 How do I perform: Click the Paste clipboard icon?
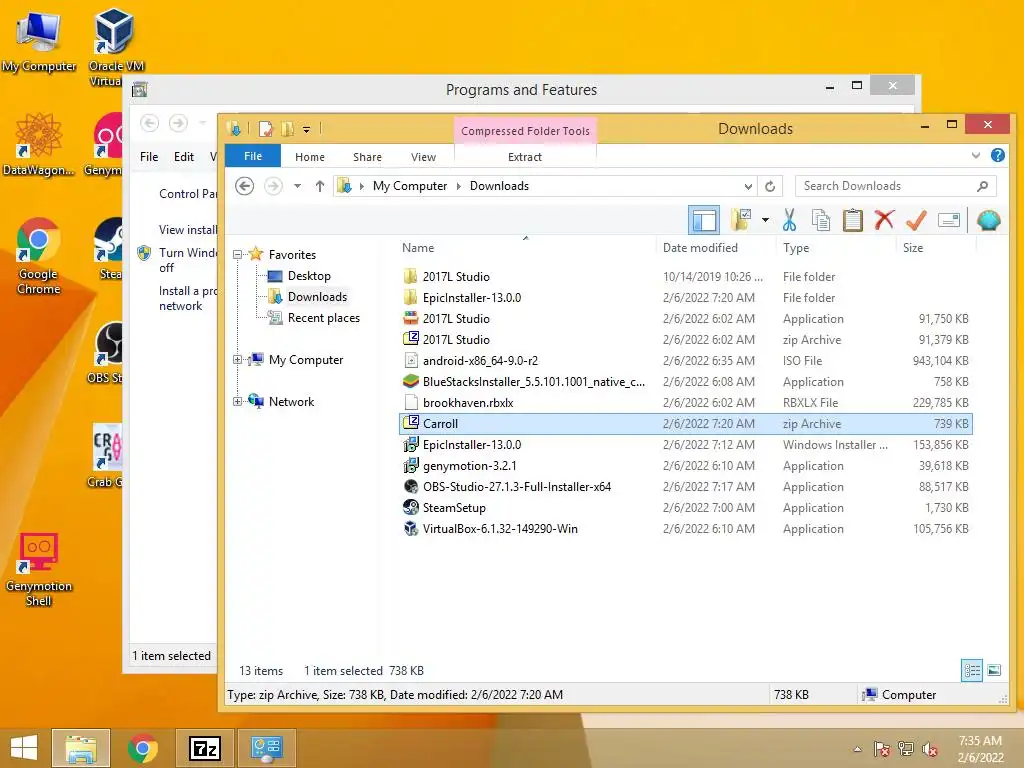[853, 220]
